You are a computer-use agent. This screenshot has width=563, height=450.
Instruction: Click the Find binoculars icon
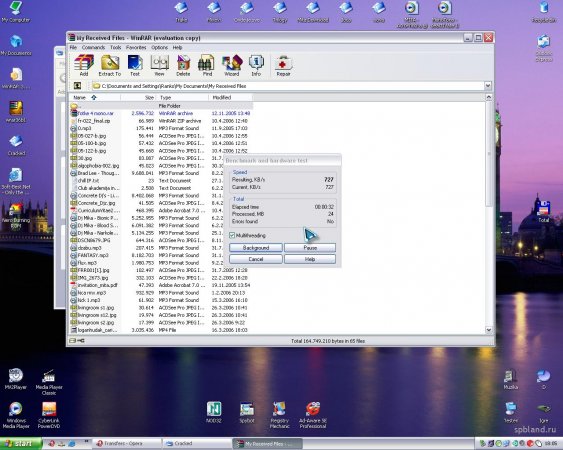pos(207,65)
